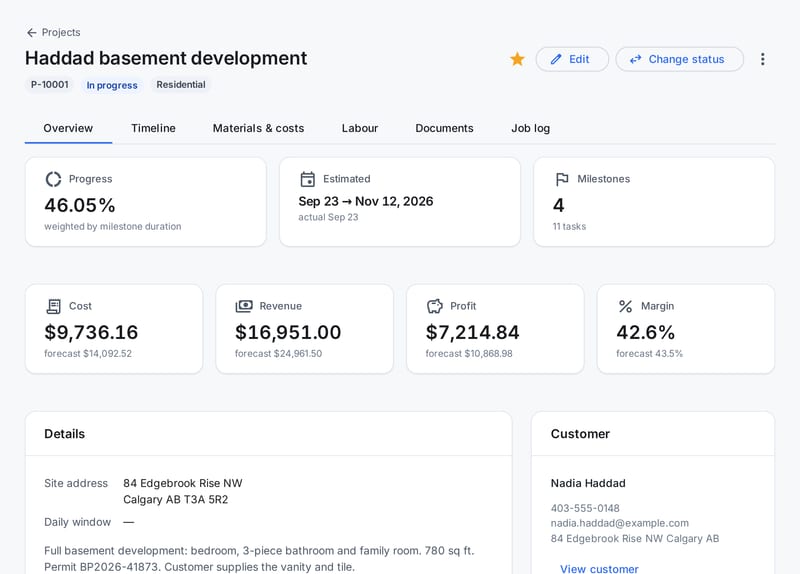Click forecast 43.5% text
This screenshot has width=800, height=574.
[x=649, y=354]
